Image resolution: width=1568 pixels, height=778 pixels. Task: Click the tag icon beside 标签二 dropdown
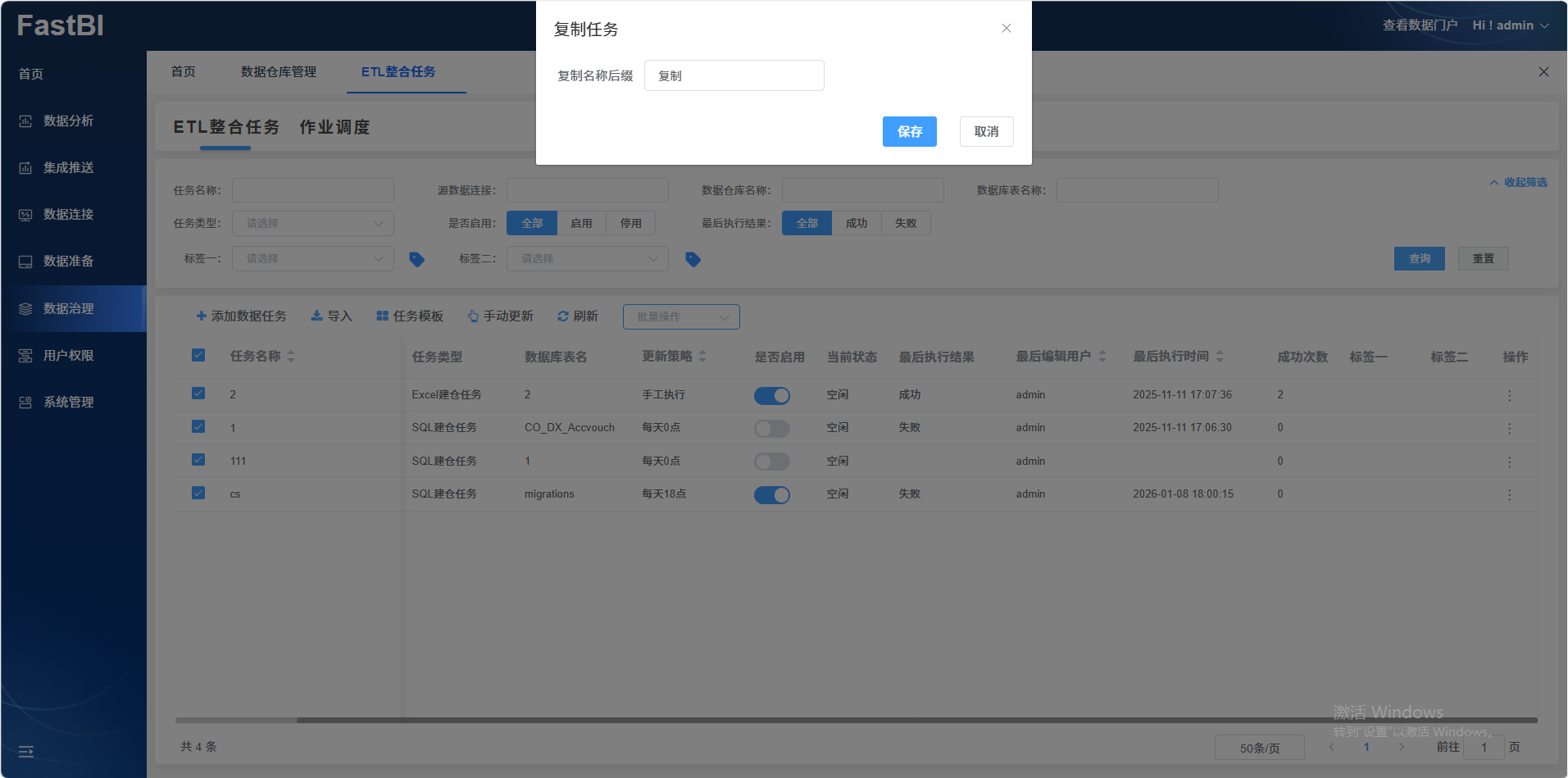click(x=693, y=259)
